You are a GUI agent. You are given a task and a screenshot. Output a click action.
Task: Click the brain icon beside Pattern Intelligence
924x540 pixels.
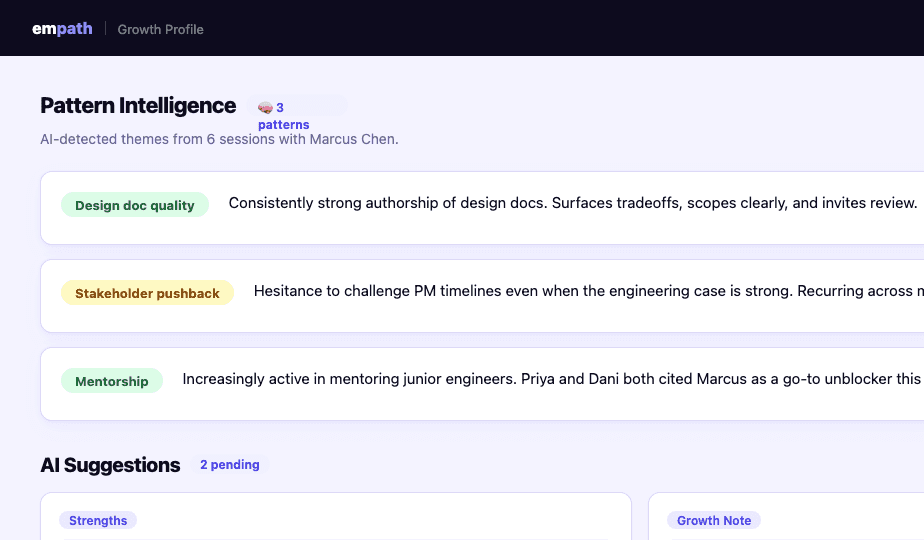tap(265, 107)
